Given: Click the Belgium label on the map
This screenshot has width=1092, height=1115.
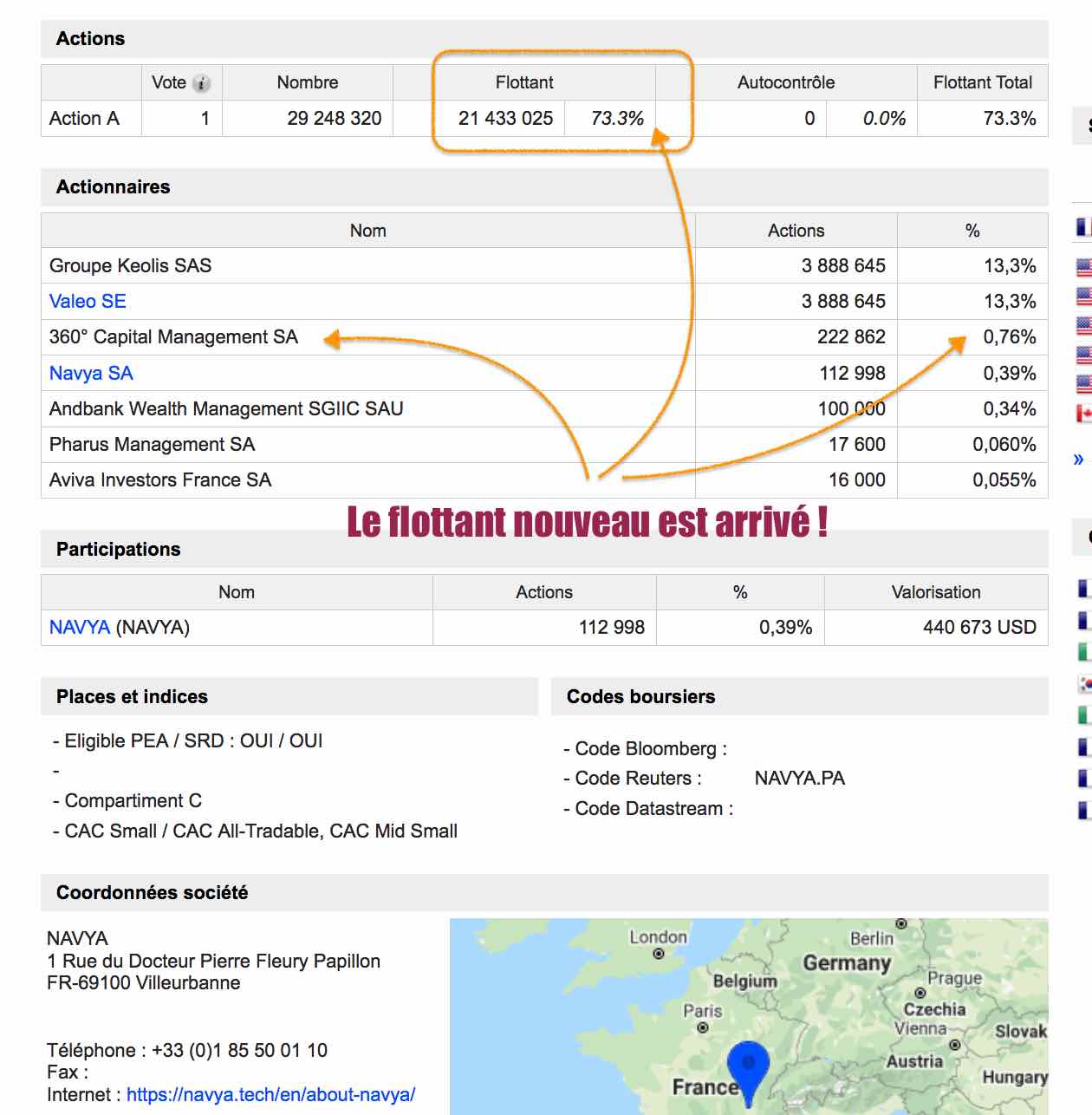Looking at the screenshot, I should click(744, 981).
